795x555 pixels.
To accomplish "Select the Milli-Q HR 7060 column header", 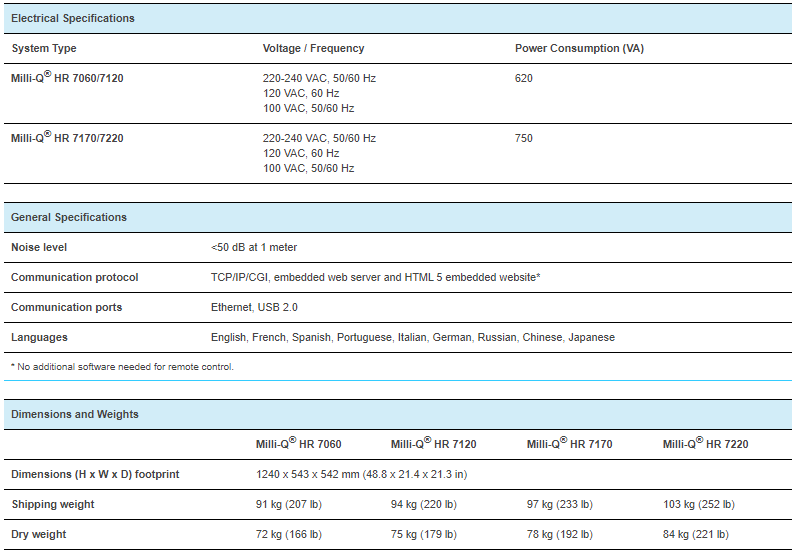I will [x=298, y=443].
